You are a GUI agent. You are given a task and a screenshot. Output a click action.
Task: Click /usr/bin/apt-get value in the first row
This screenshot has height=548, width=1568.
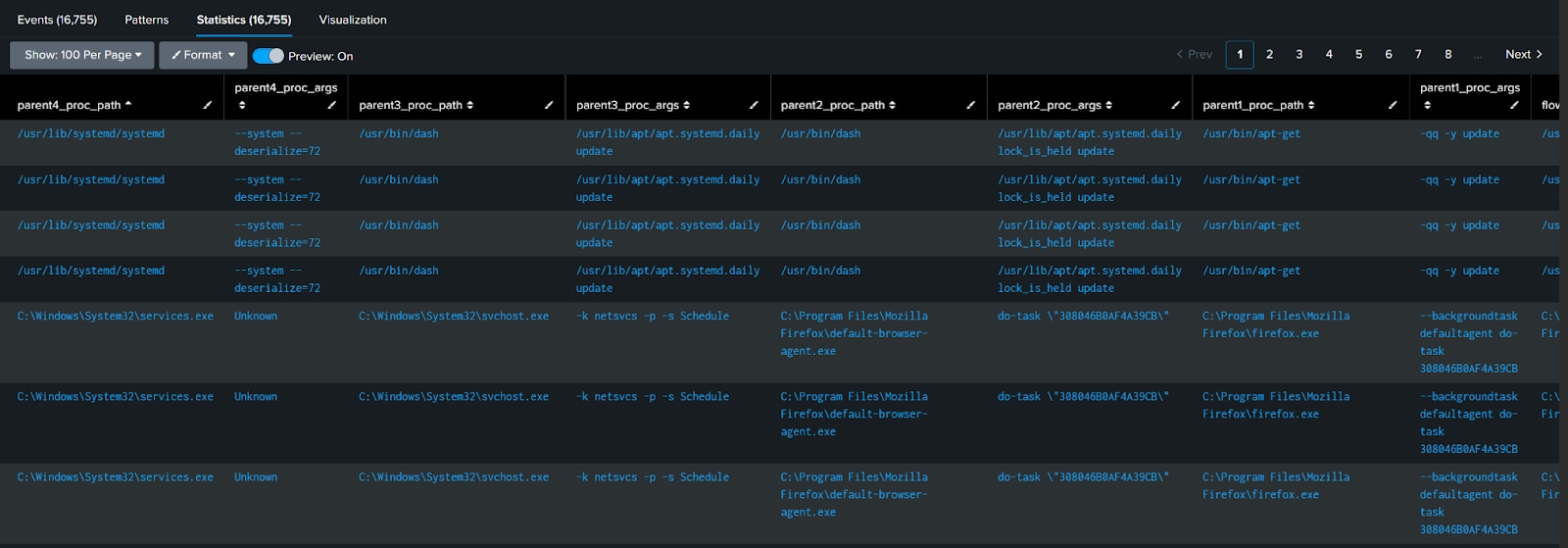(x=1251, y=133)
